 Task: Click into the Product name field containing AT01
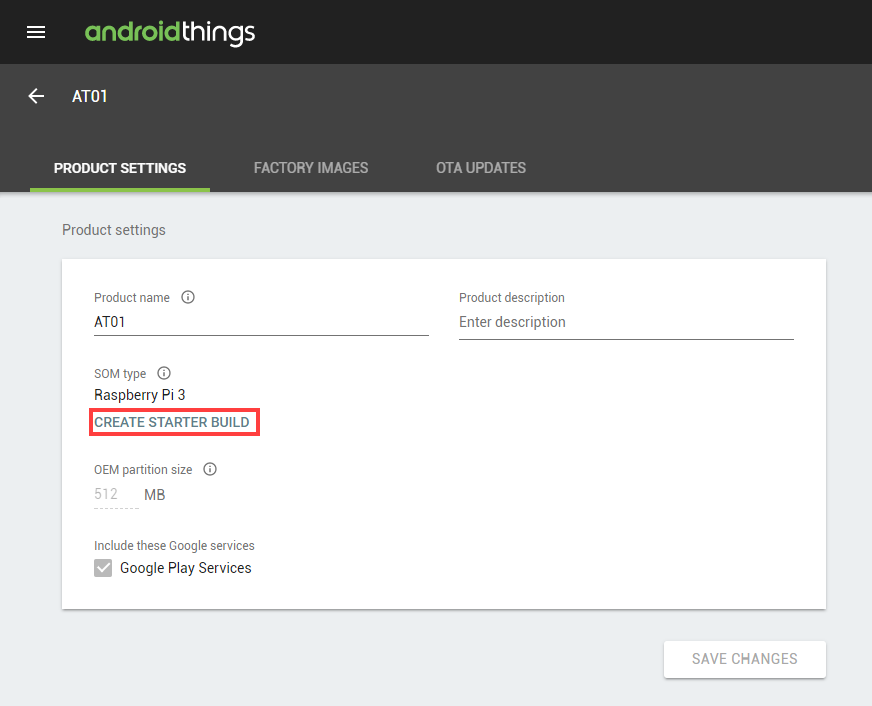(261, 322)
